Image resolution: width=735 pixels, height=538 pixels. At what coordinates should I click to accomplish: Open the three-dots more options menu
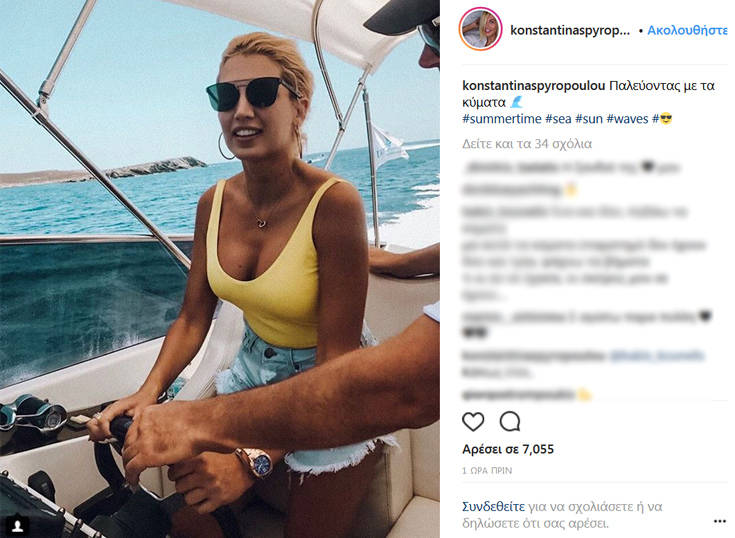tap(720, 521)
